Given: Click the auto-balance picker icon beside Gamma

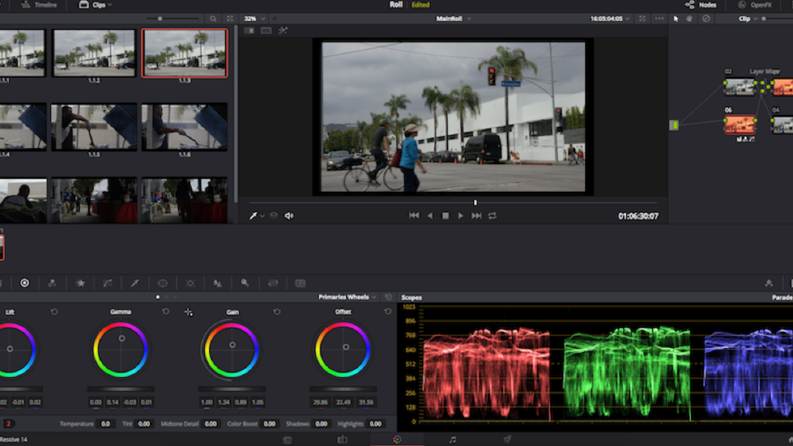Looking at the screenshot, I should (x=188, y=312).
